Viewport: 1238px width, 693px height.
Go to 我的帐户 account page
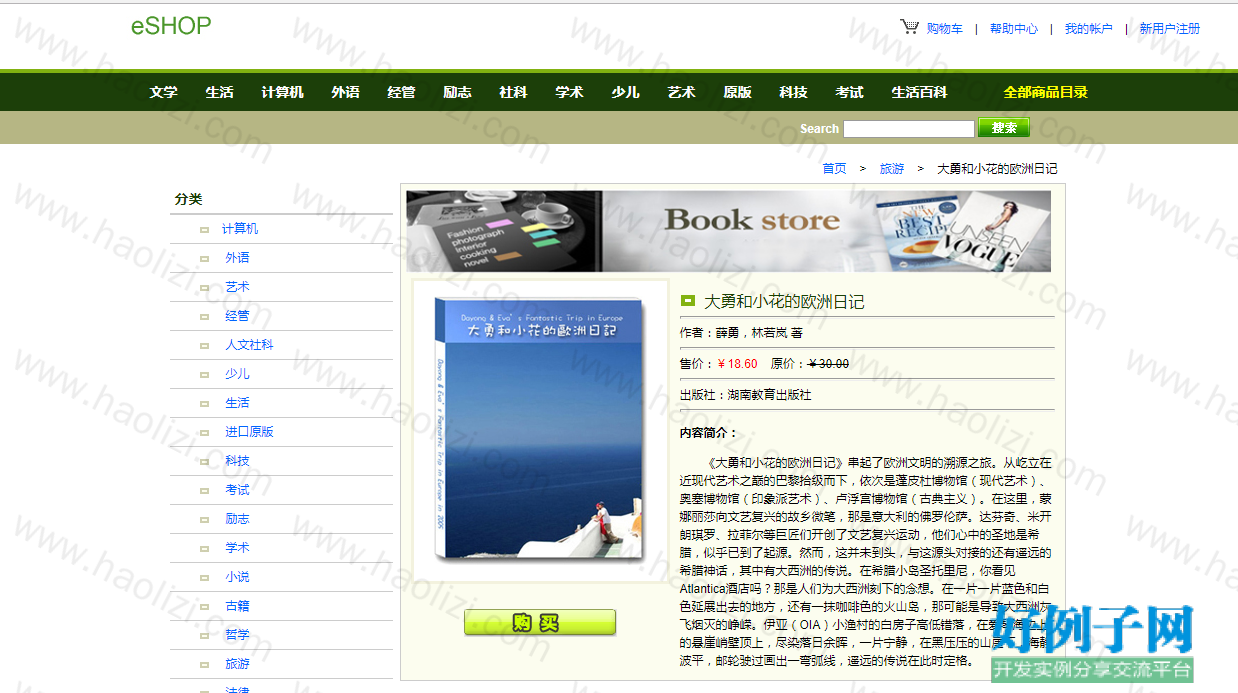1088,29
